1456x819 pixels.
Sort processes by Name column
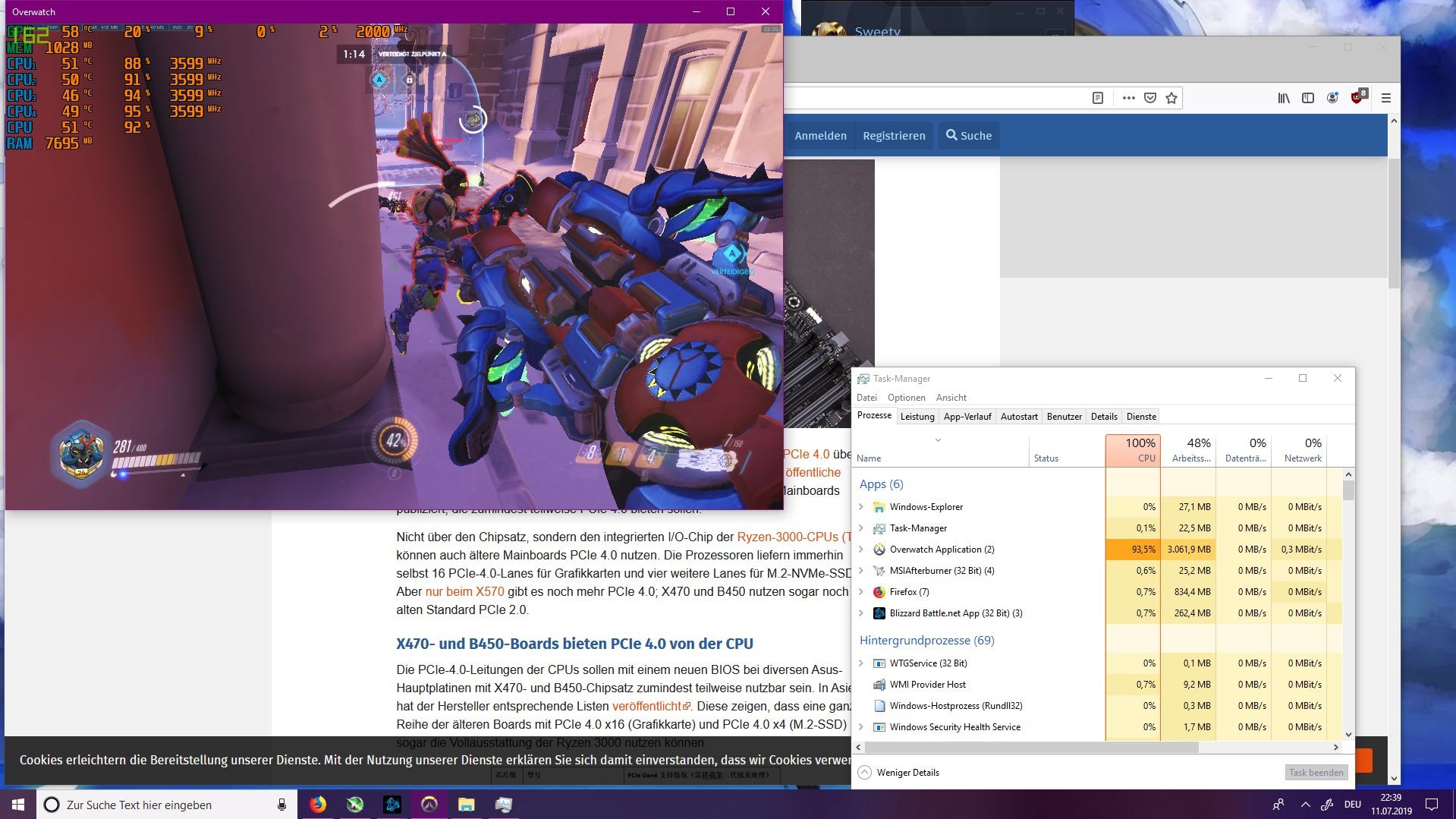click(x=941, y=451)
